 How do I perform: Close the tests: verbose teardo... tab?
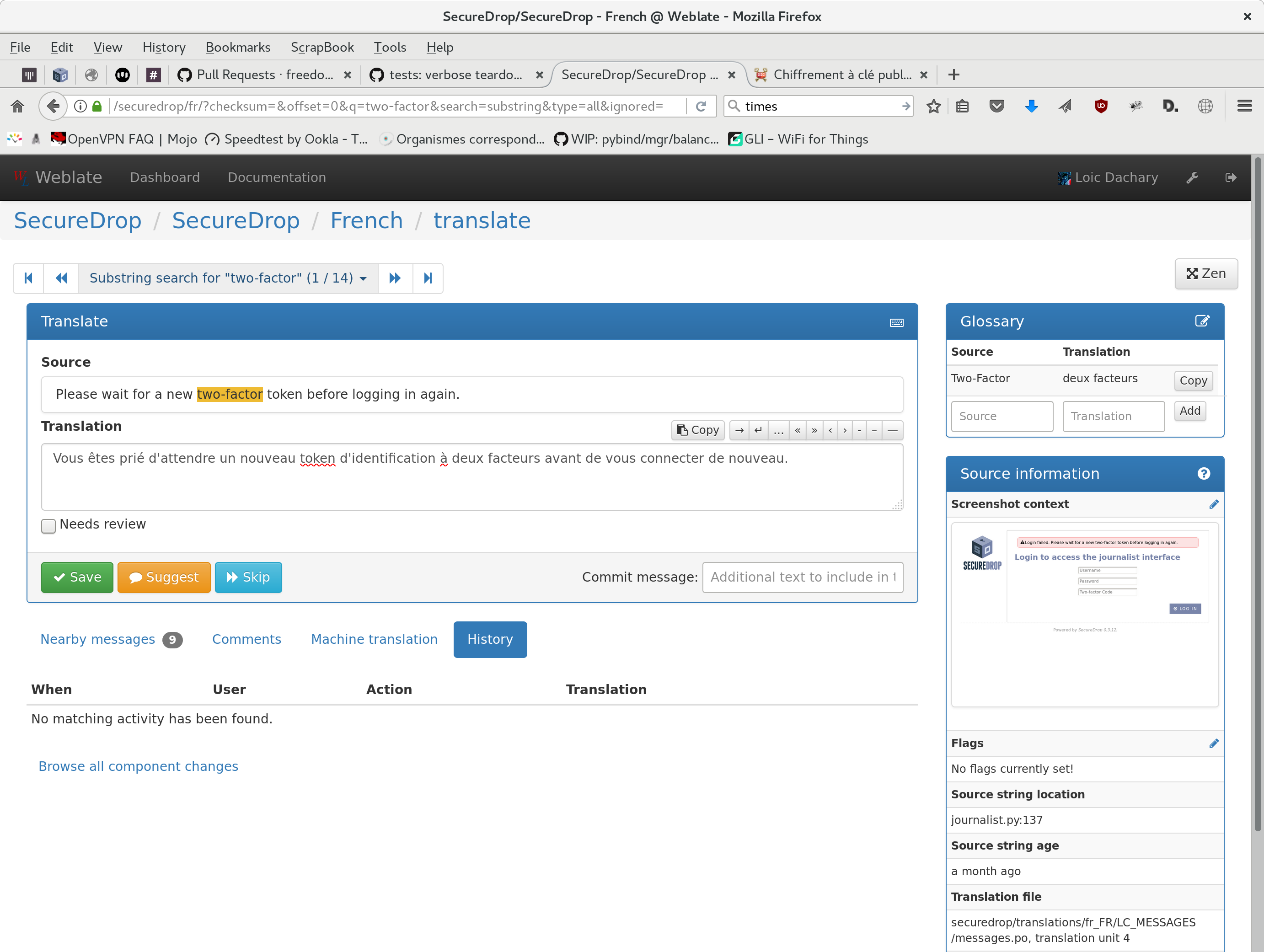coord(540,75)
